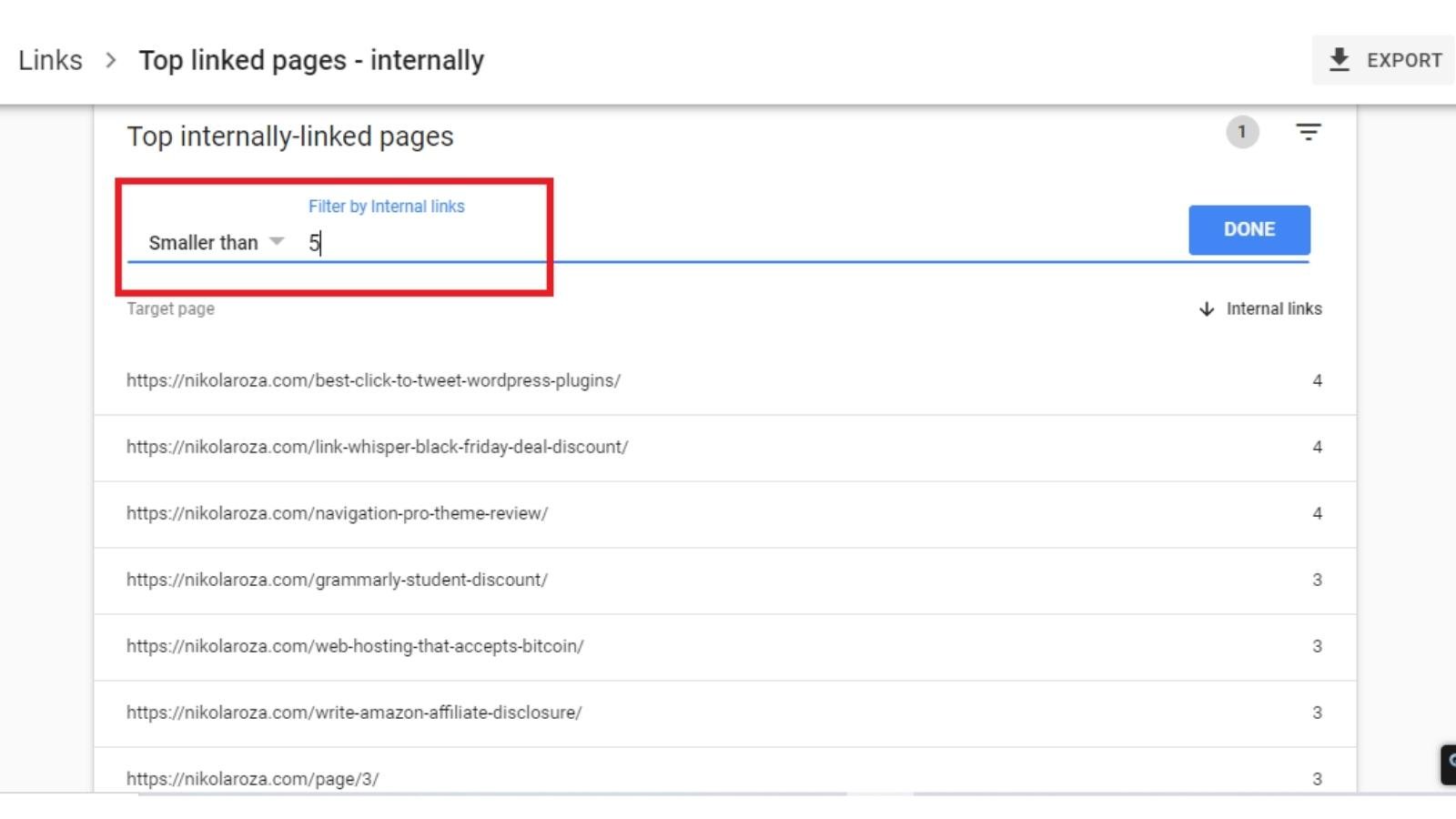Screen dimensions: 1456x819
Task: Open web-hosting-that-accepts-bitcoin row
Action: tap(724, 647)
